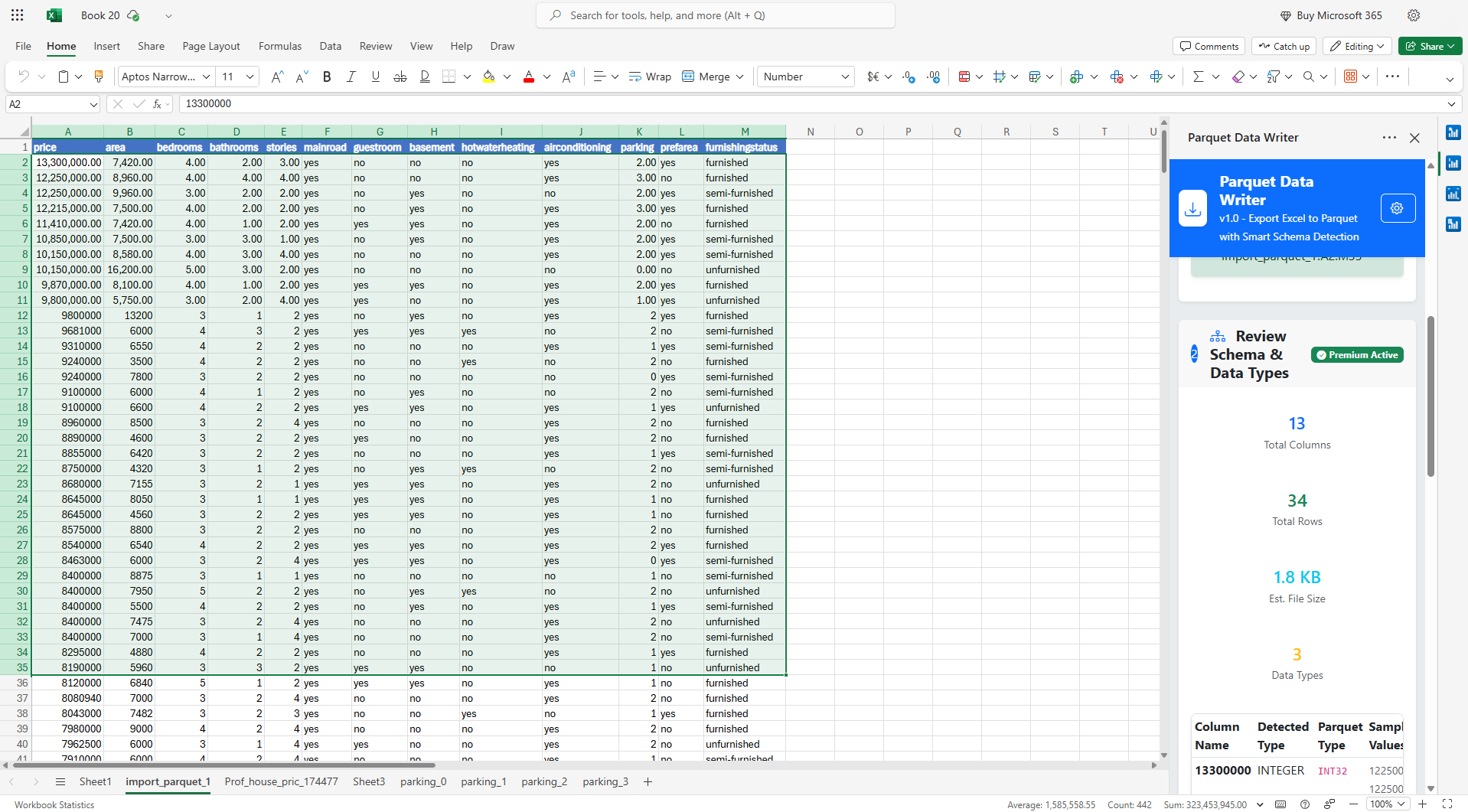Open the Formulas ribbon tab

[280, 46]
